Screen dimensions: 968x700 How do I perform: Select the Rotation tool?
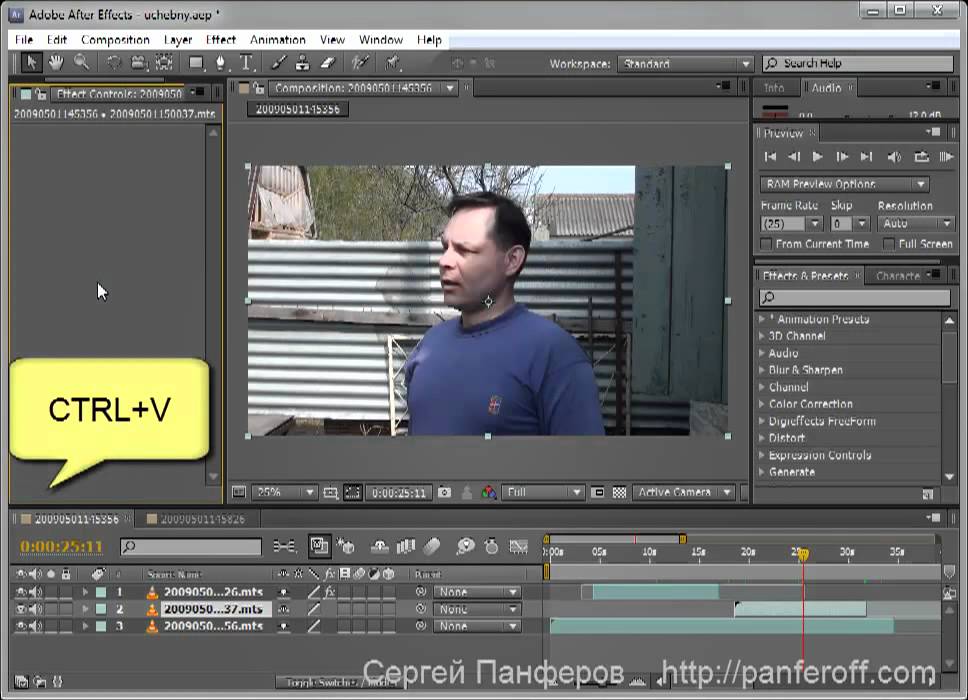114,63
